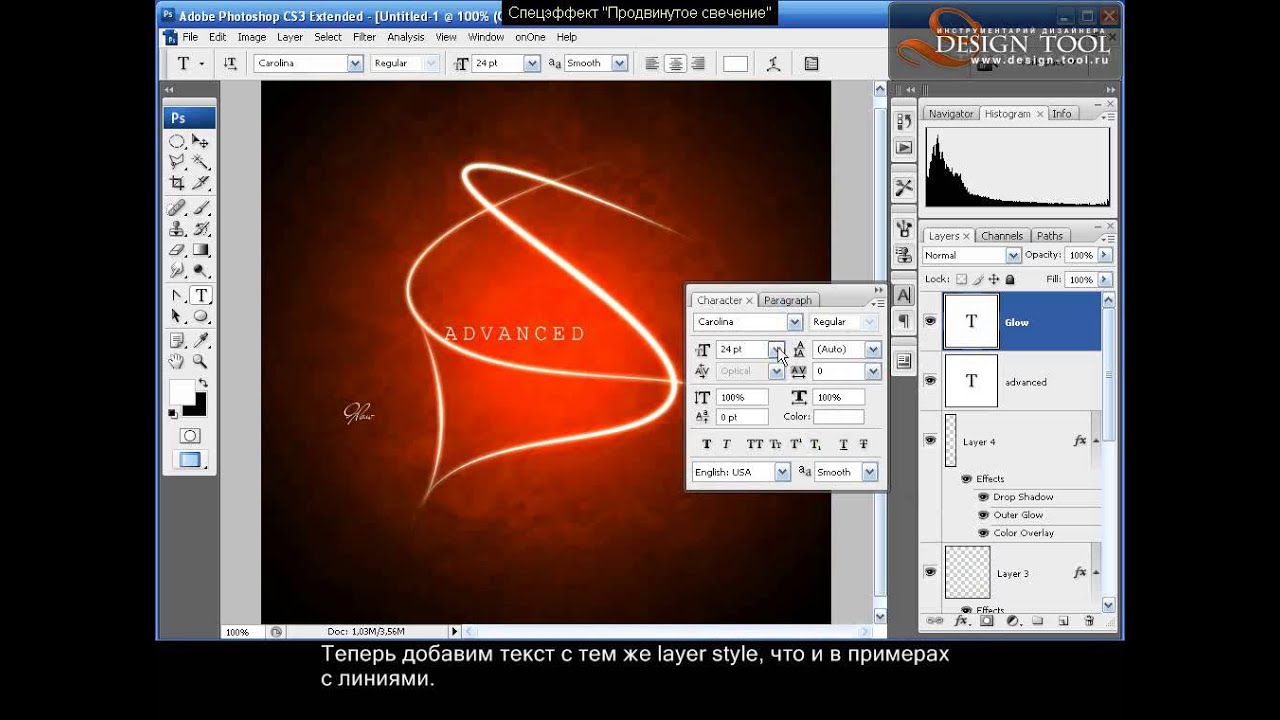This screenshot has width=1280, height=720.
Task: Select the Path Selection arrow tool
Action: tap(177, 316)
